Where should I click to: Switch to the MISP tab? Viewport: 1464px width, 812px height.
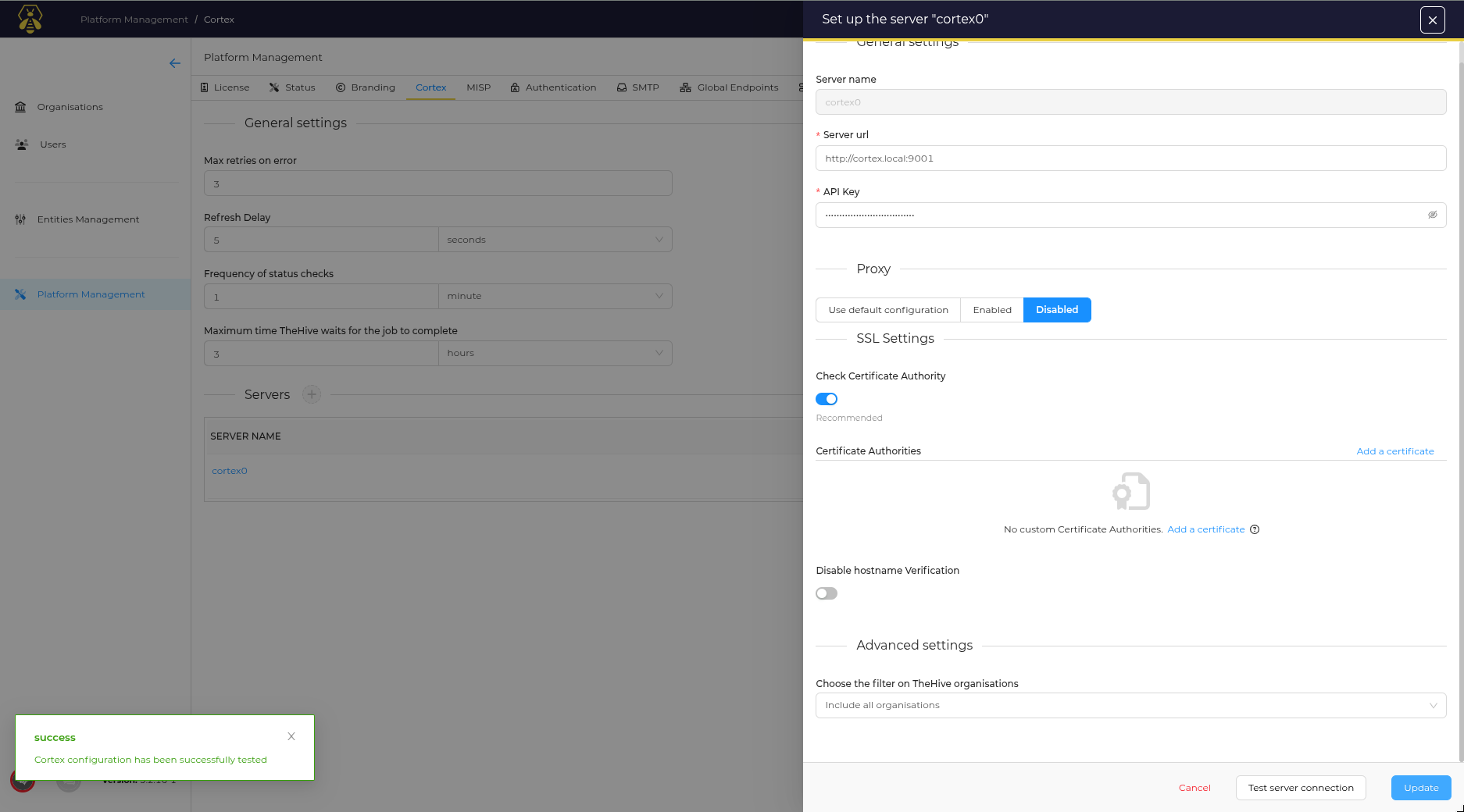pos(478,87)
